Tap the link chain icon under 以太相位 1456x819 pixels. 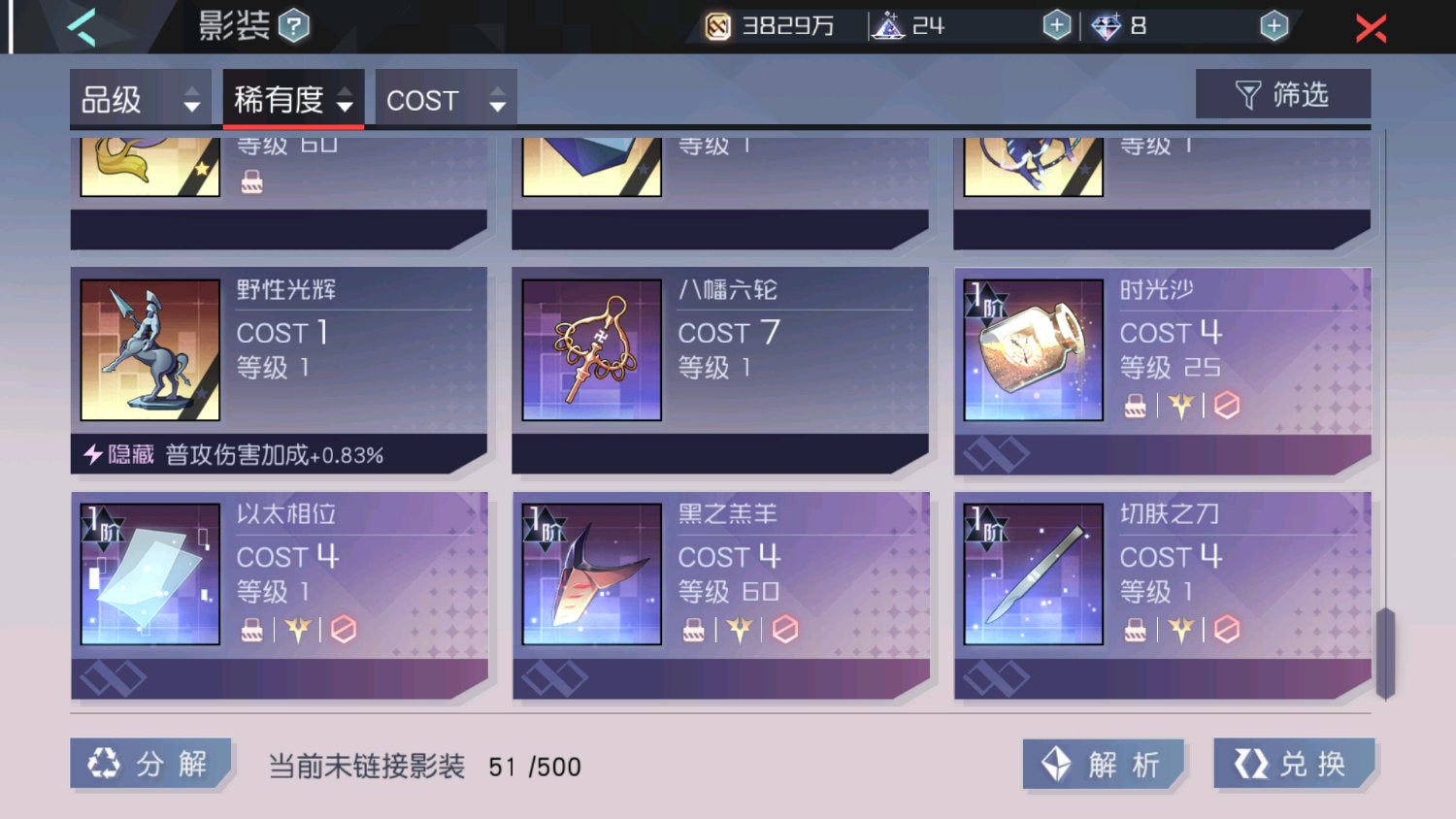(x=112, y=678)
